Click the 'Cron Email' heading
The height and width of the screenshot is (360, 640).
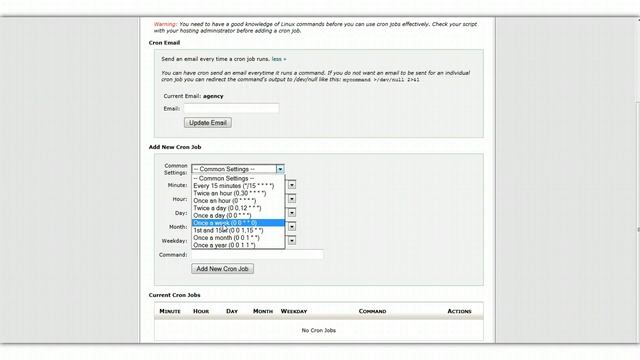[x=164, y=42]
